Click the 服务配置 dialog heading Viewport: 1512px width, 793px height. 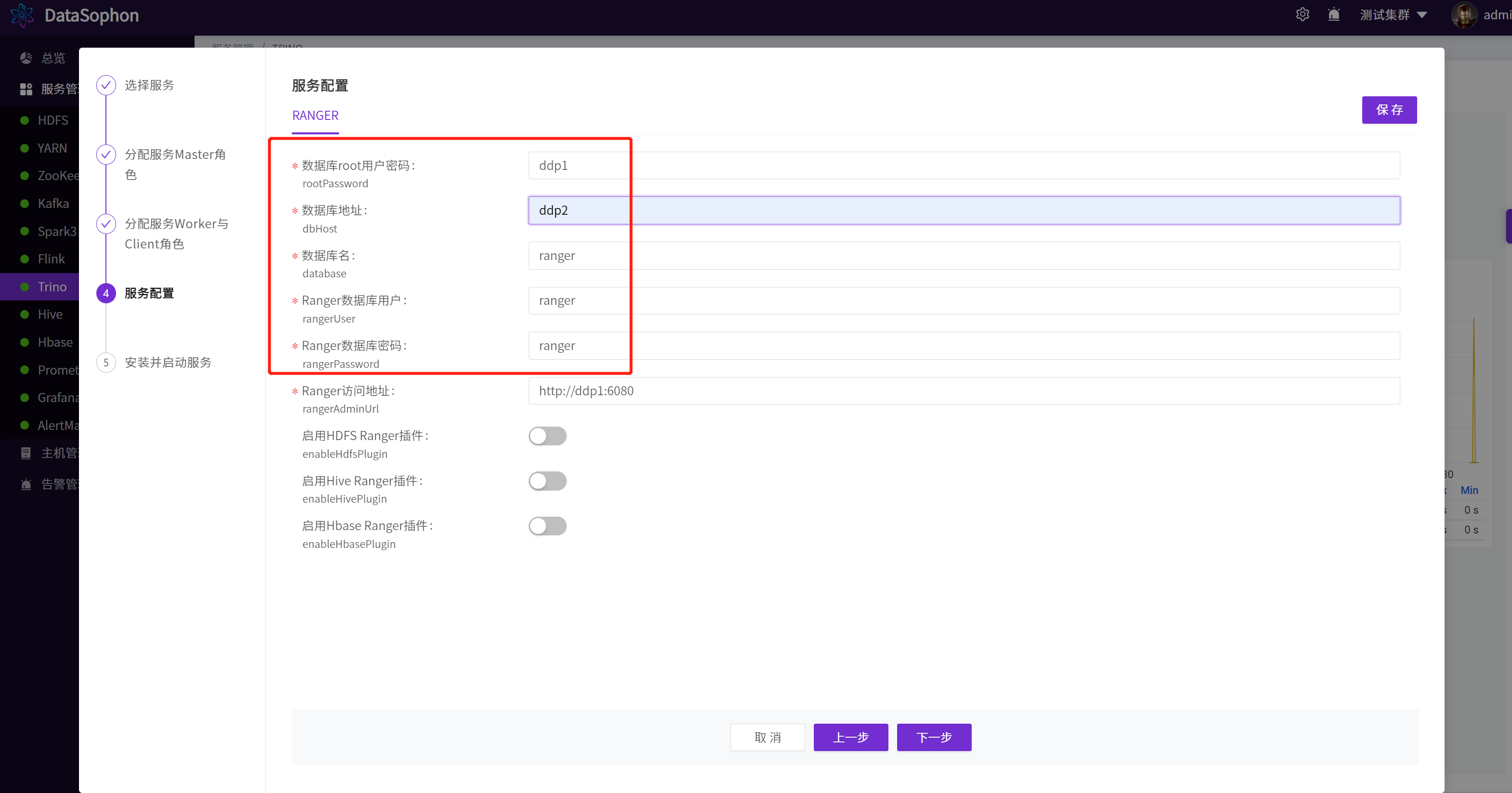pos(320,86)
